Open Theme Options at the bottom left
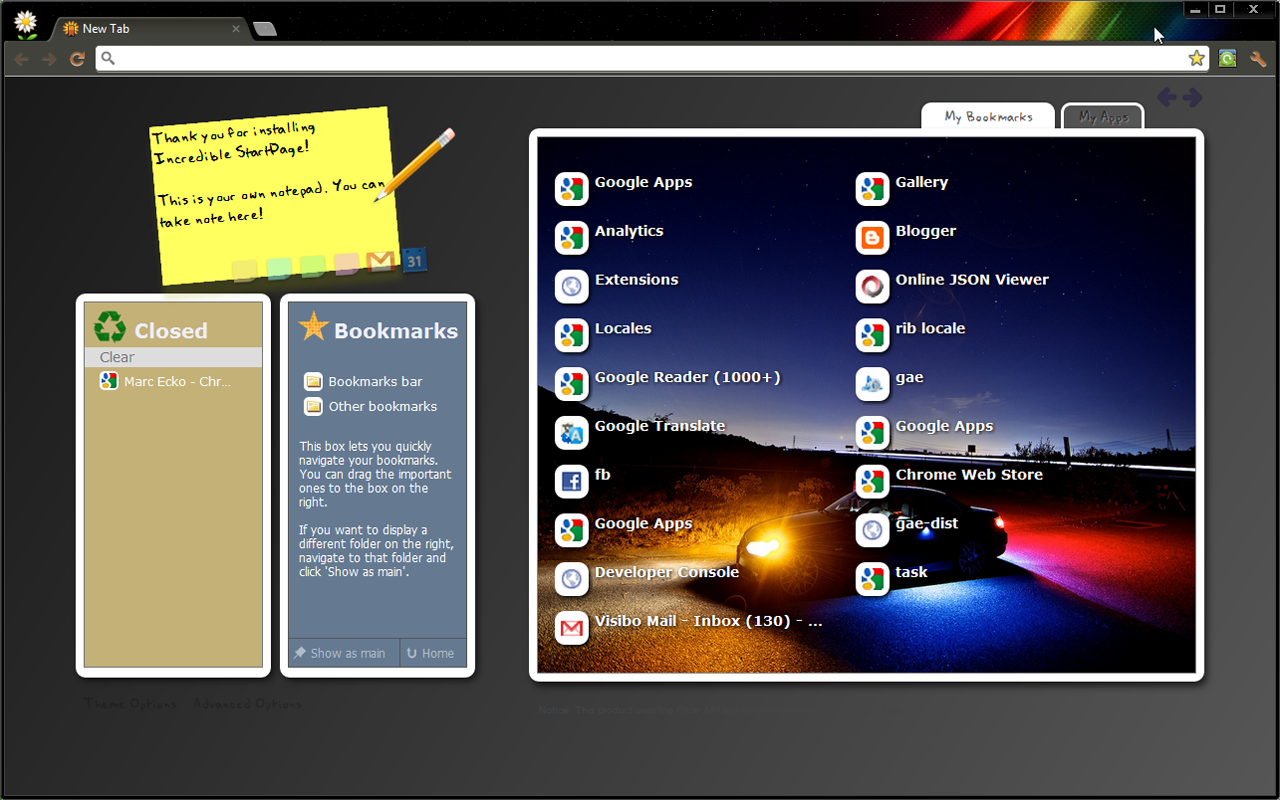The image size is (1280, 800). point(130,703)
